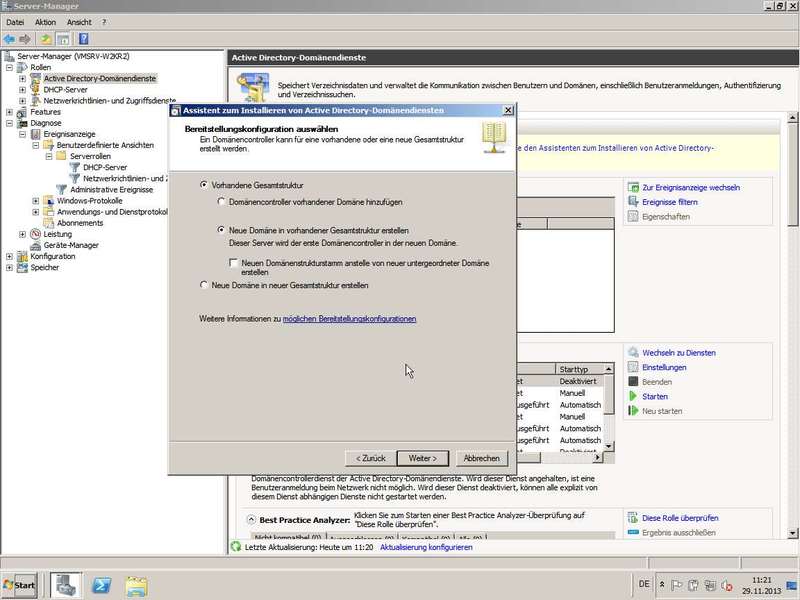Open the möglichen Bereitstellungskonfigurationen link
Screen dimensions: 800x600
coord(349,318)
